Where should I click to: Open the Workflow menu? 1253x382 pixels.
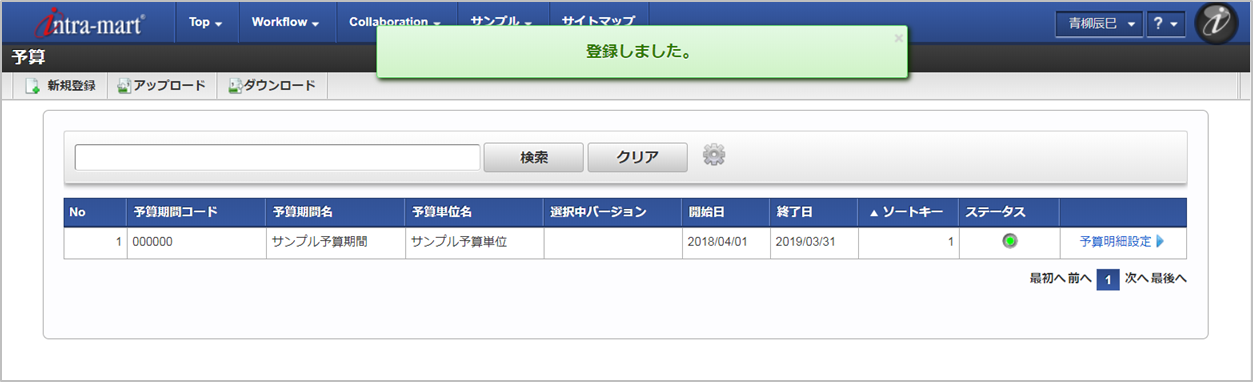click(285, 22)
